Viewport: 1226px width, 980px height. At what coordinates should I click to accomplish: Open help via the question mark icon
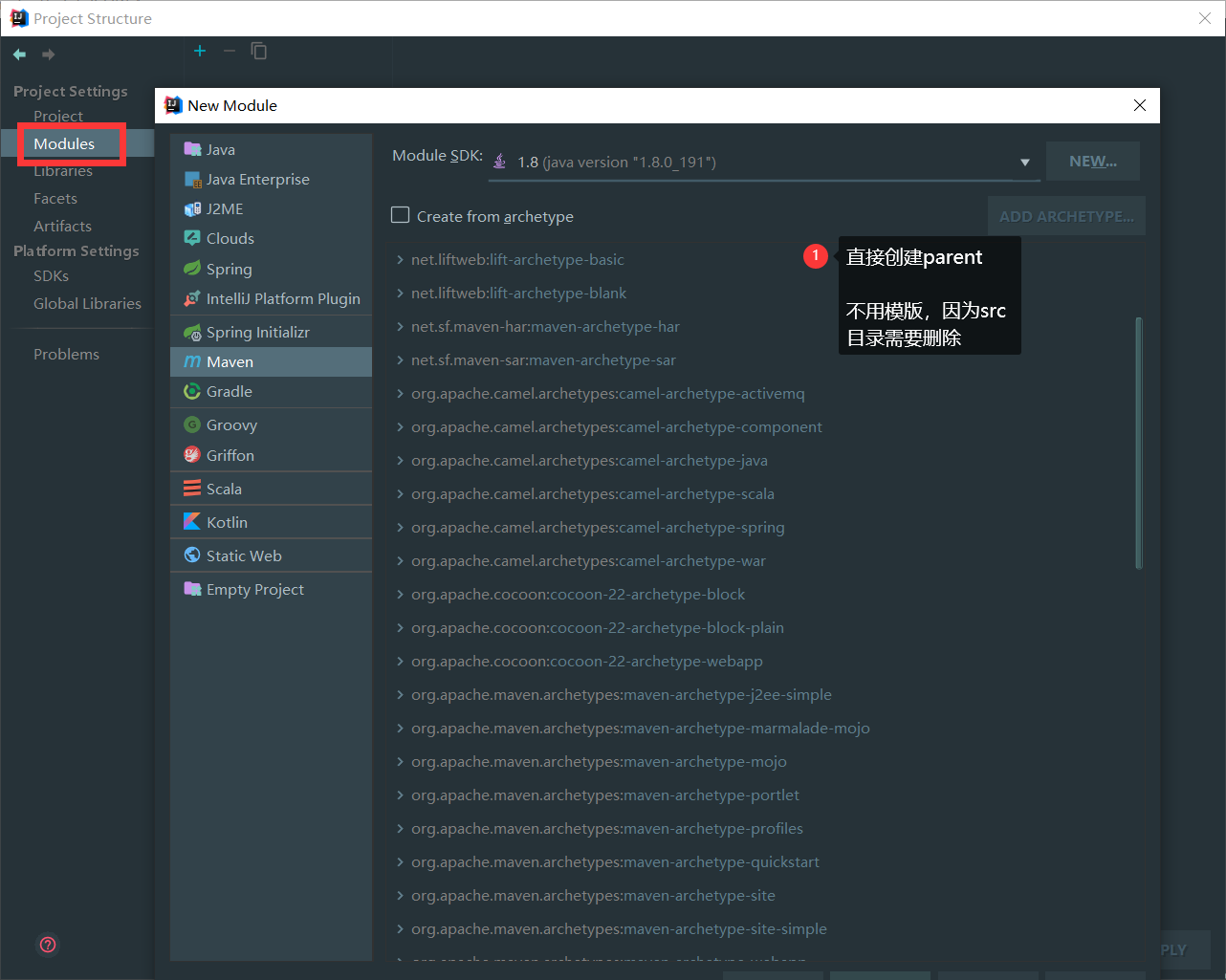tap(48, 945)
